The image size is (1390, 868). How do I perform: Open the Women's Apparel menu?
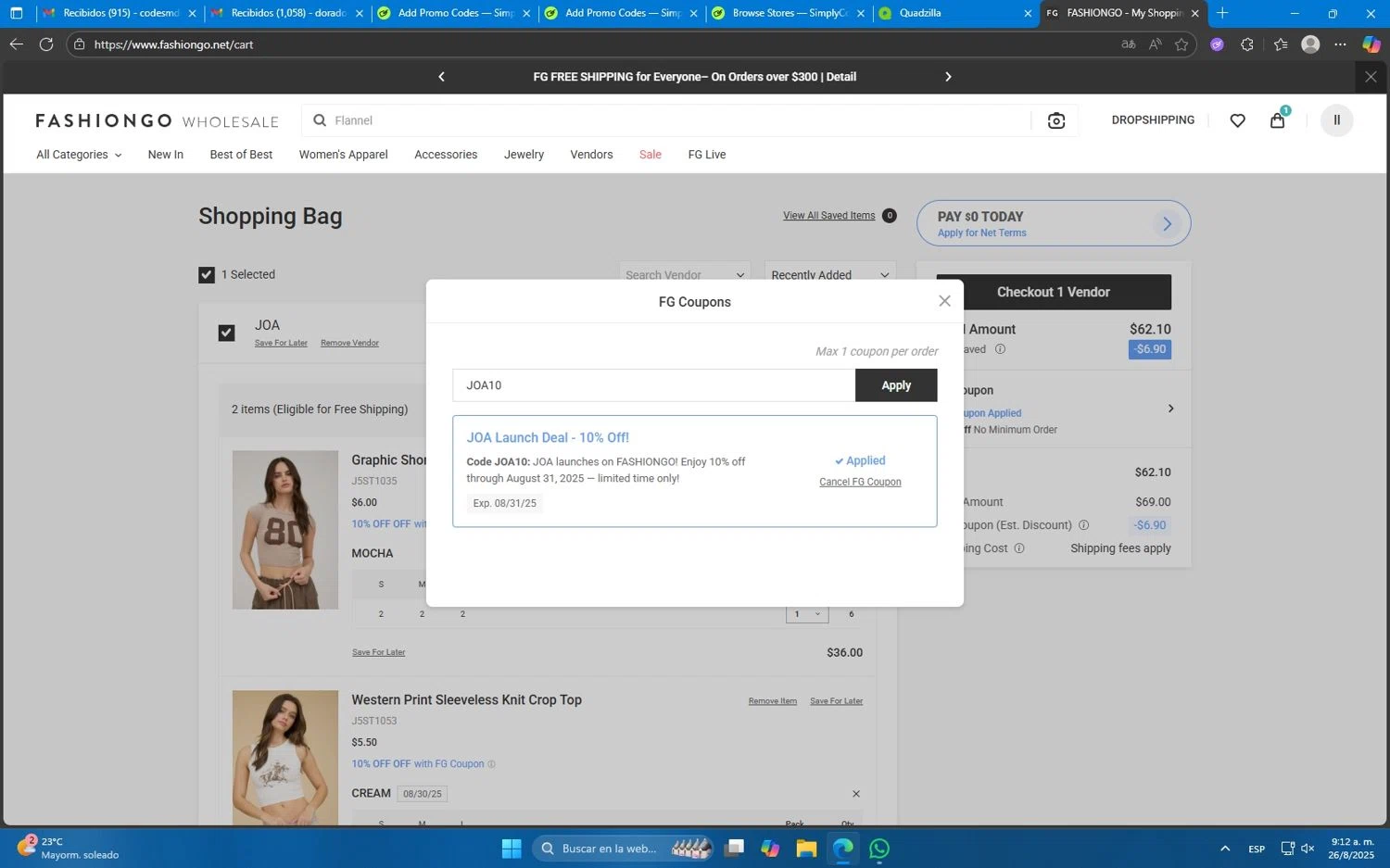pos(343,155)
